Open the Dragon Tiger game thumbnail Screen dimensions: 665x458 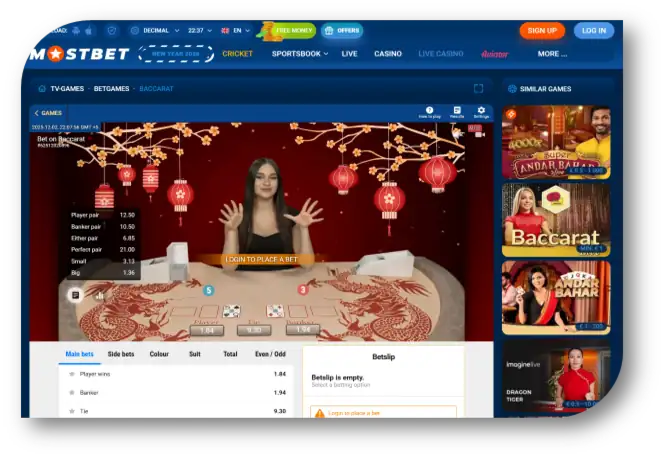556,376
